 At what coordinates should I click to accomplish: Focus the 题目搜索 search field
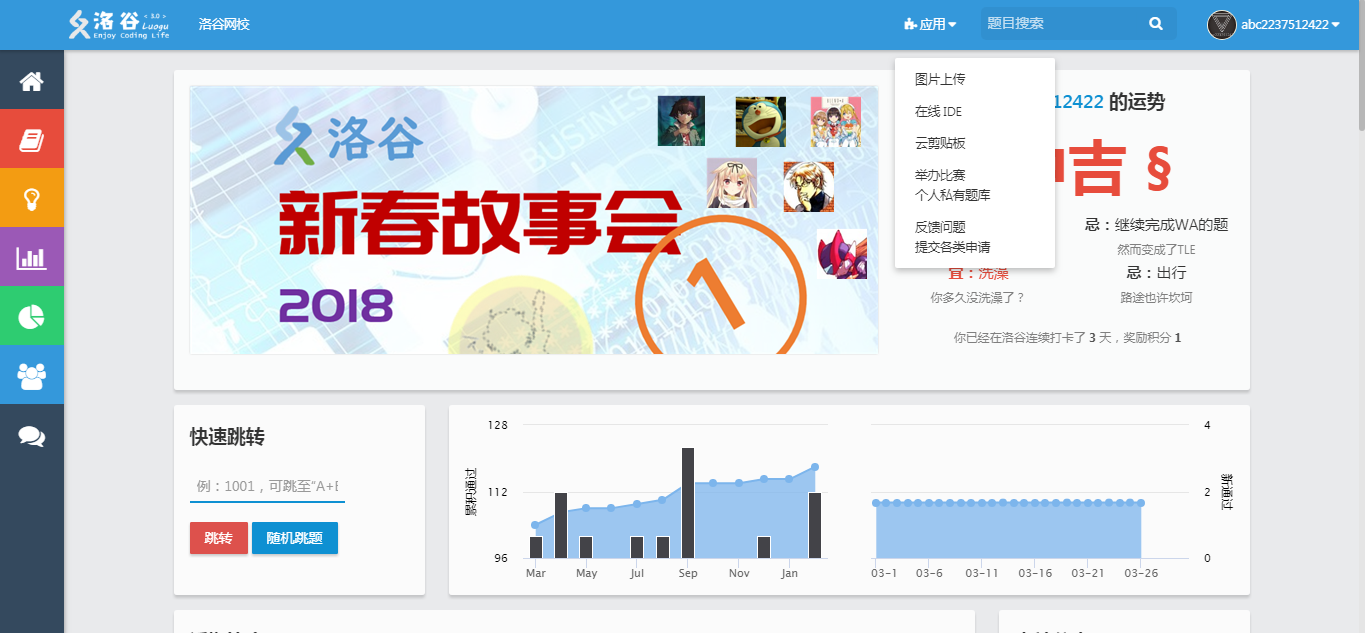click(x=1062, y=24)
